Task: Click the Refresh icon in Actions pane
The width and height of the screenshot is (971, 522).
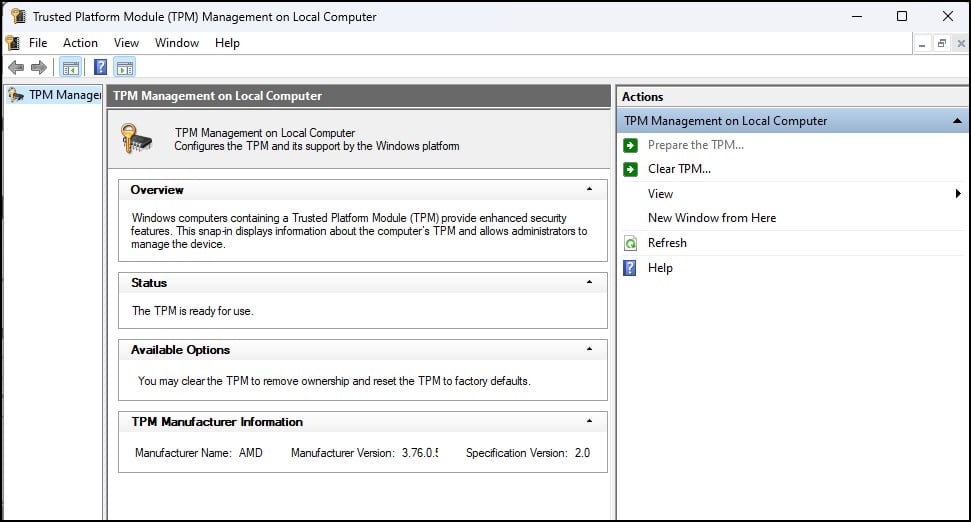Action: [630, 243]
